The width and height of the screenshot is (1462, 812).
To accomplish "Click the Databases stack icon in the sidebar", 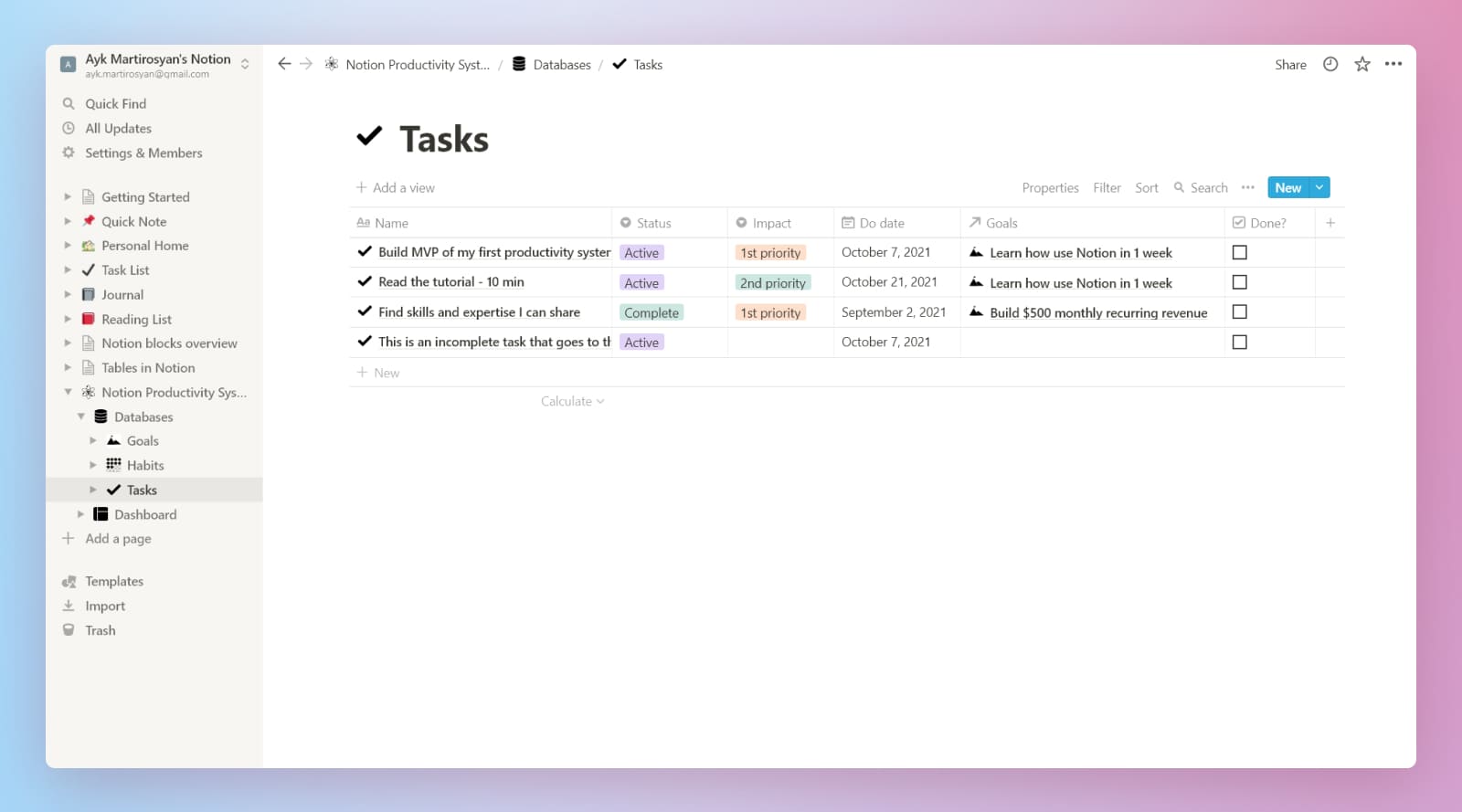I will click(x=101, y=417).
